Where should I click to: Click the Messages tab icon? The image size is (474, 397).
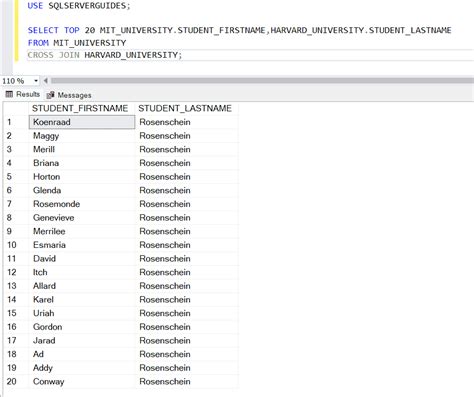click(50, 95)
